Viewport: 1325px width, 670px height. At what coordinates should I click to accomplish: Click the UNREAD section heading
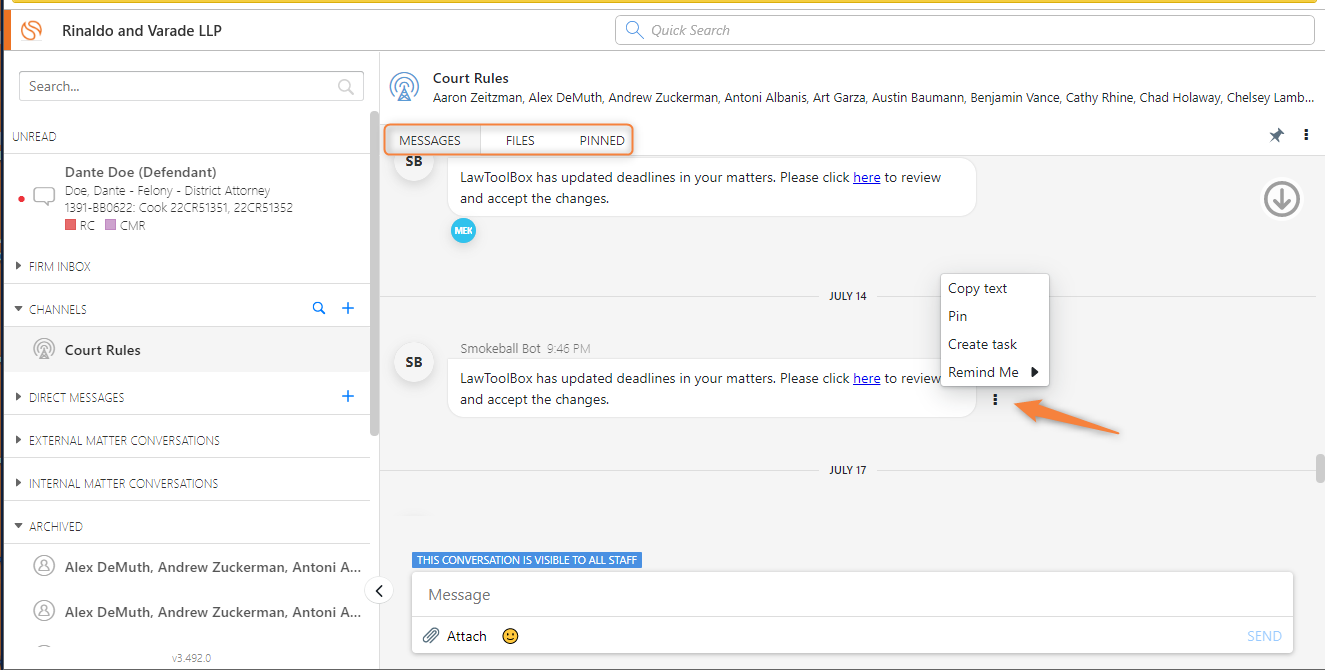pyautogui.click(x=34, y=137)
